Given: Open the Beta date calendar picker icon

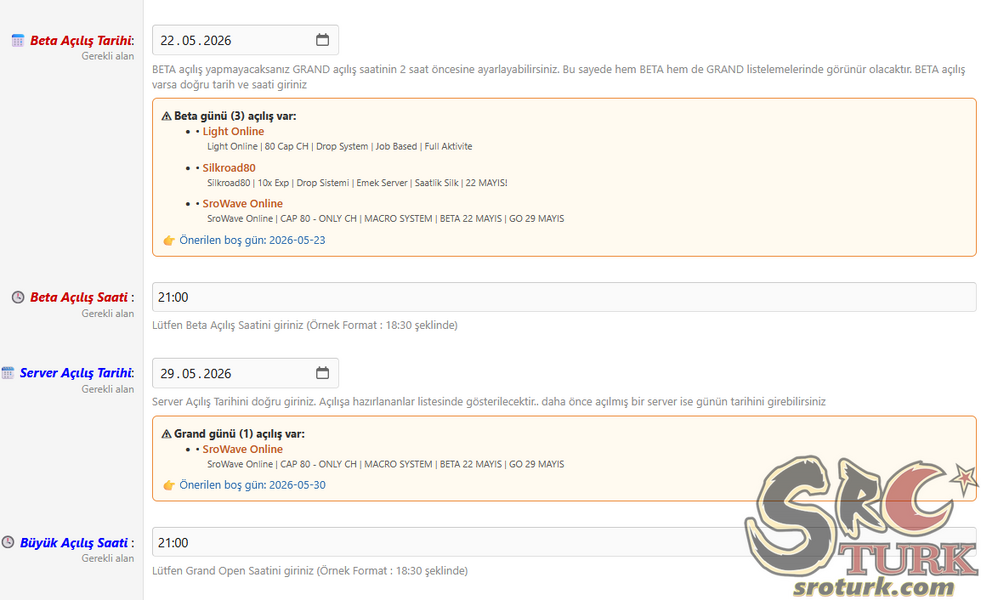Looking at the screenshot, I should (x=322, y=40).
